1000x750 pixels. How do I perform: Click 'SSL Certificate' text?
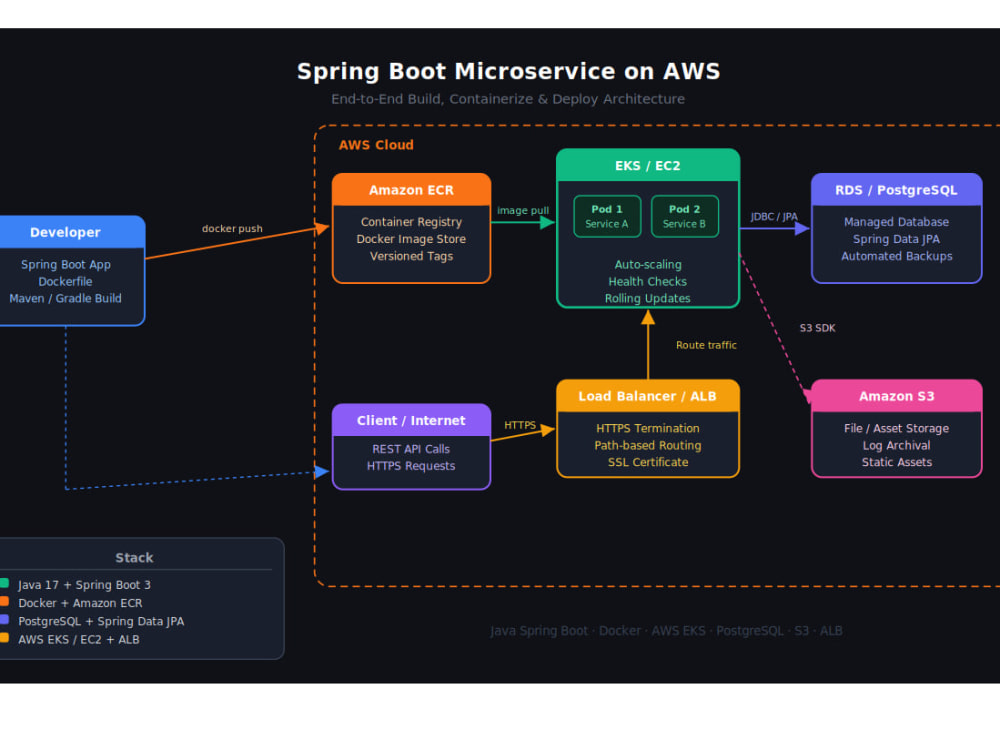(x=648, y=462)
